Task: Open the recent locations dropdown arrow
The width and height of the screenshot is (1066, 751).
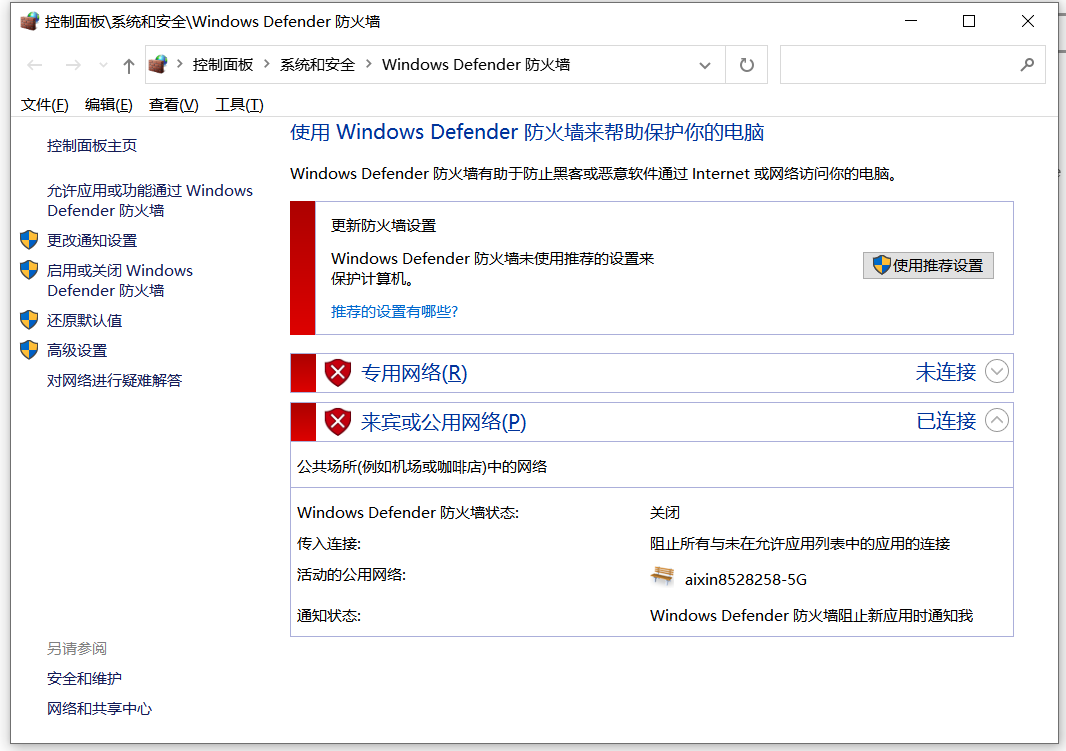Action: tap(103, 66)
